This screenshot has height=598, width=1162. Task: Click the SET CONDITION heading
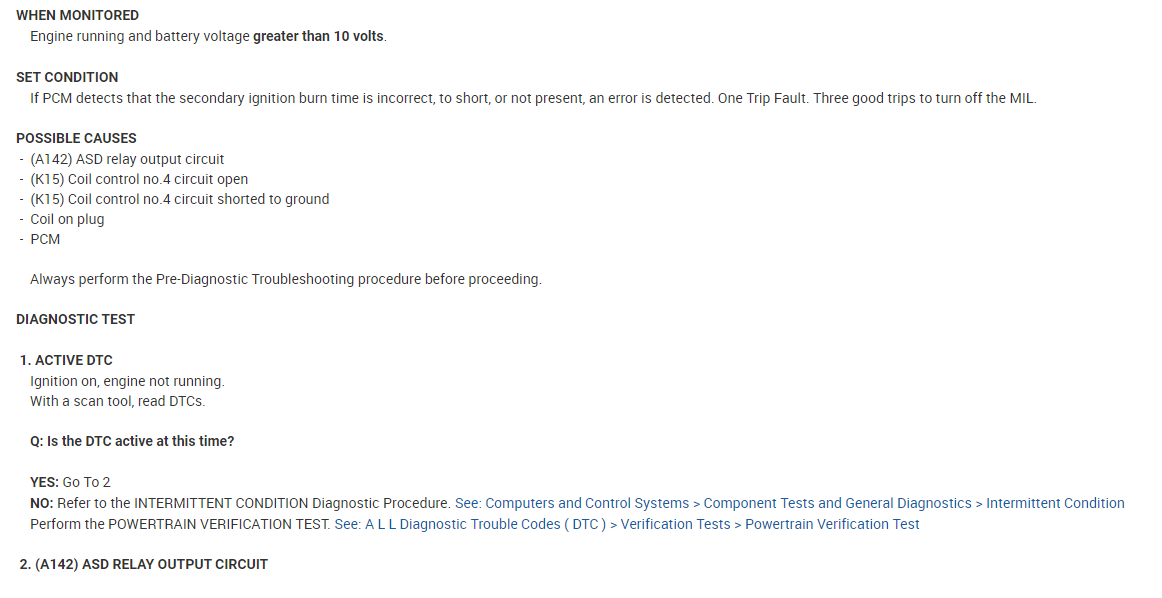pyautogui.click(x=67, y=77)
